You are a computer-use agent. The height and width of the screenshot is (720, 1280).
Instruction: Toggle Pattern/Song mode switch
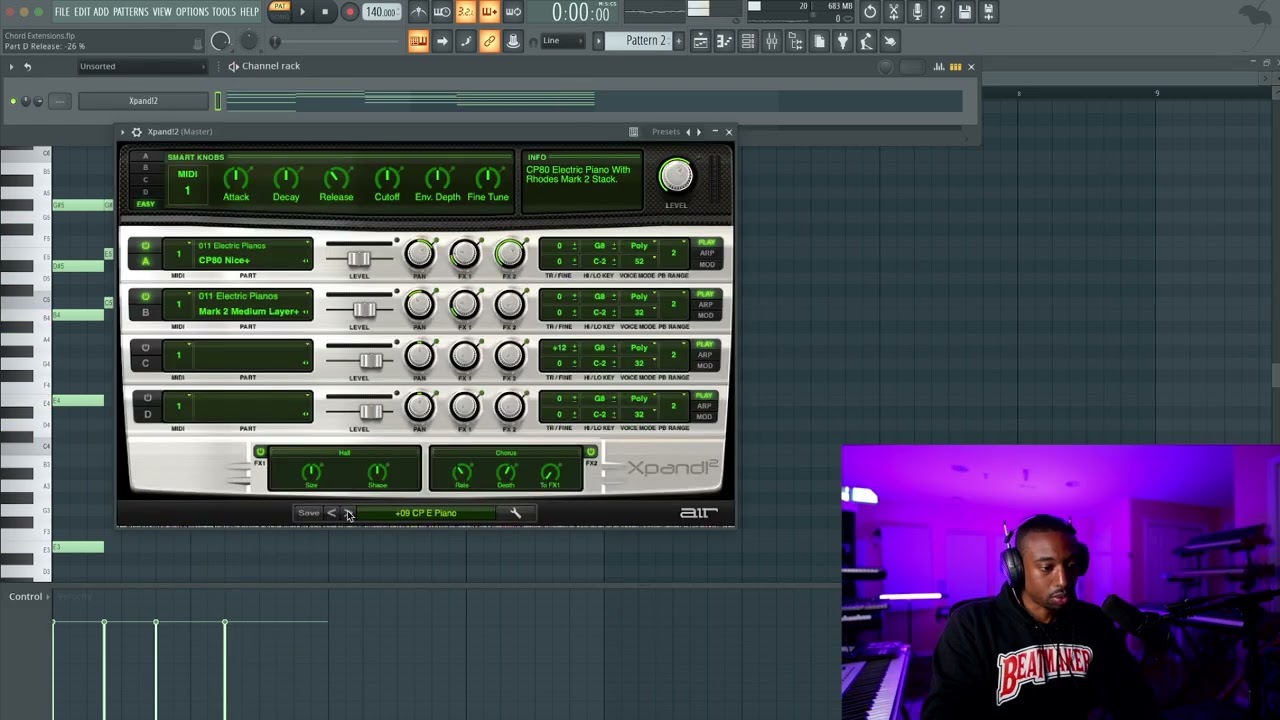[280, 12]
